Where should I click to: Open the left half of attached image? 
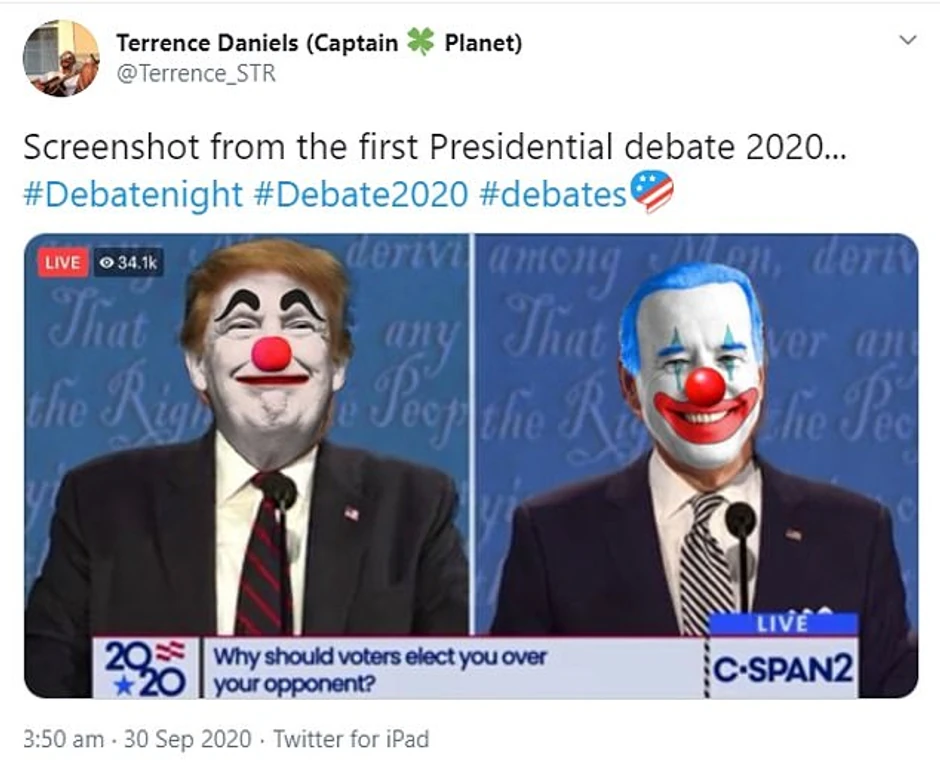248,465
